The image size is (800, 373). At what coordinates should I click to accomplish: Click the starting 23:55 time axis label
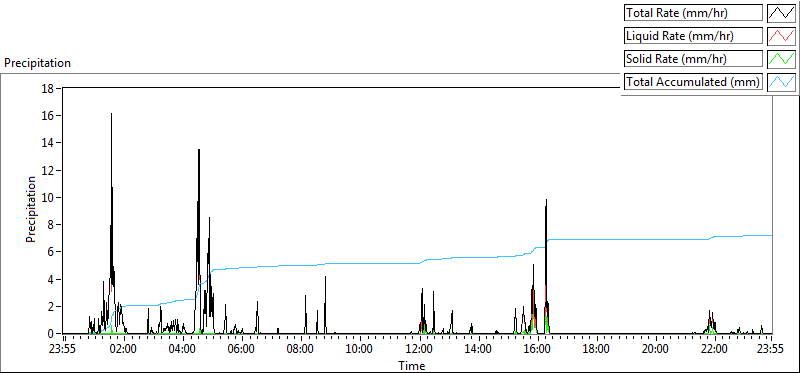(x=62, y=350)
